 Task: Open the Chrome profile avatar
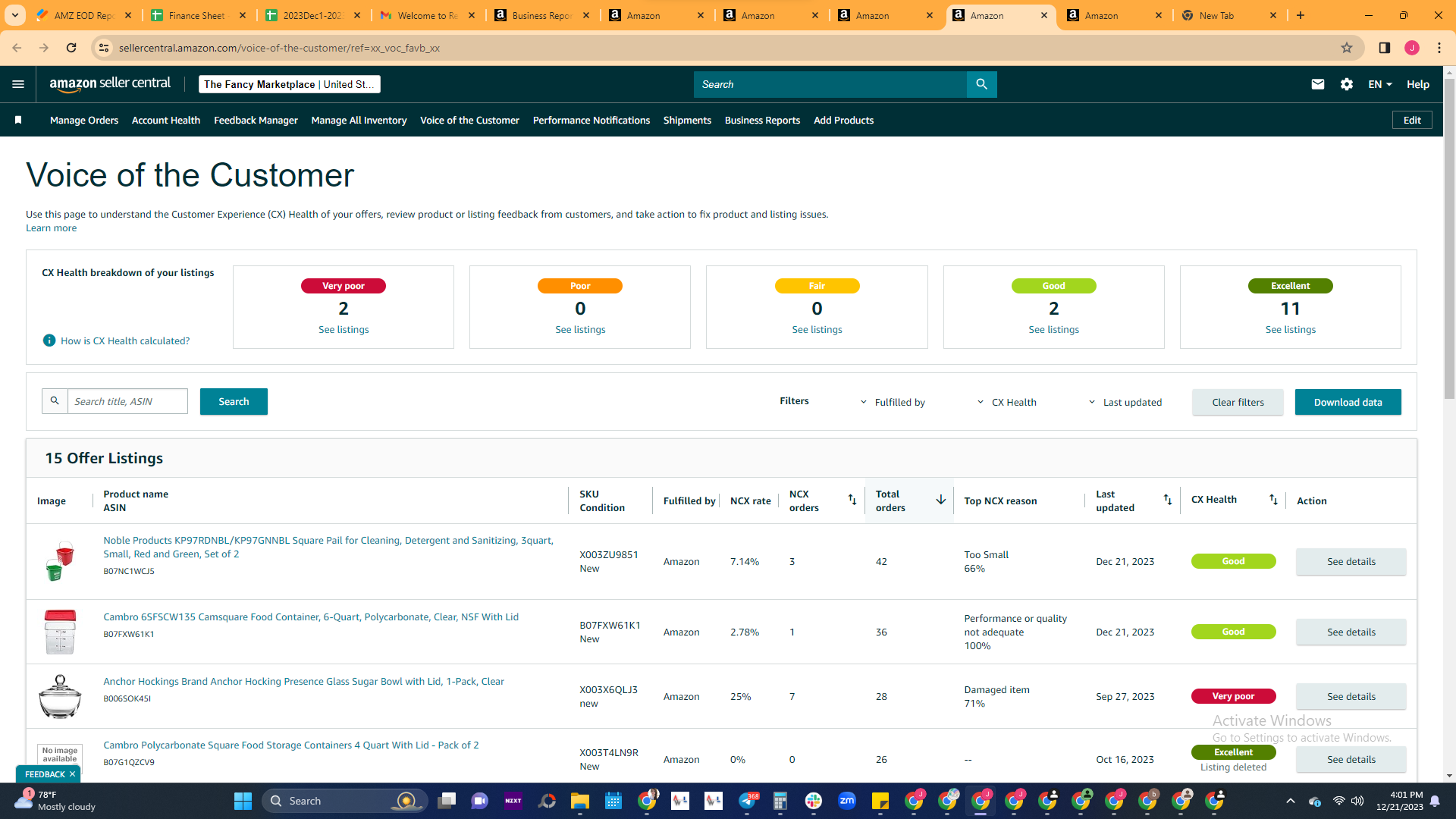tap(1412, 48)
